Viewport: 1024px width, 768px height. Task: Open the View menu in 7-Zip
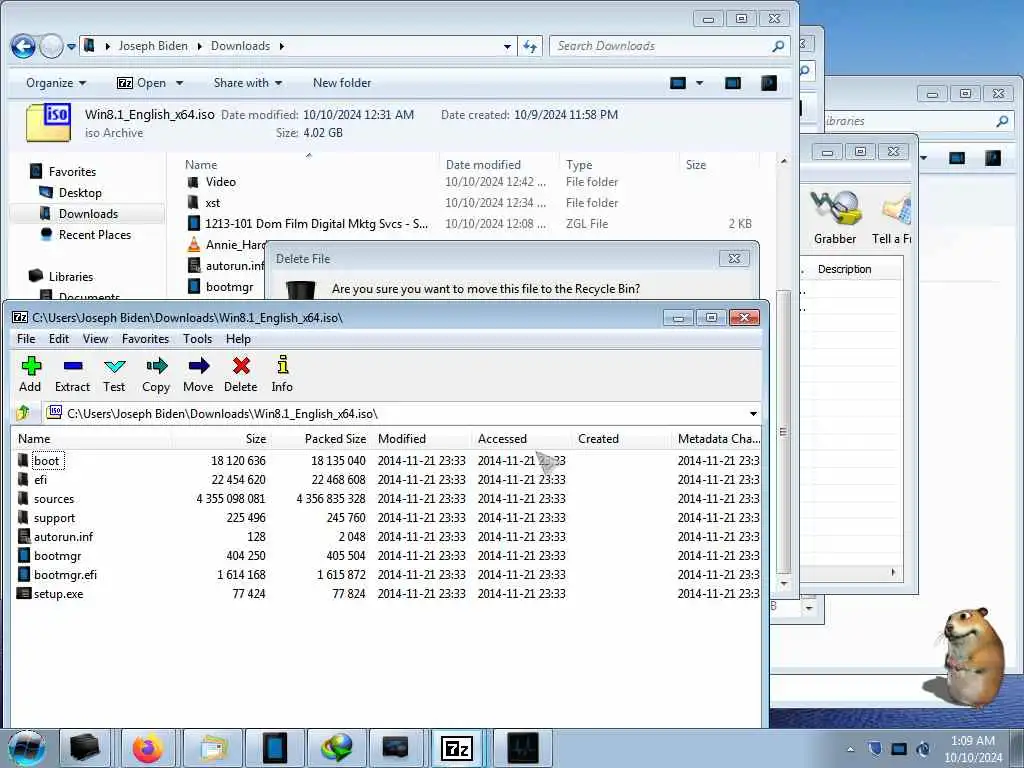[95, 338]
